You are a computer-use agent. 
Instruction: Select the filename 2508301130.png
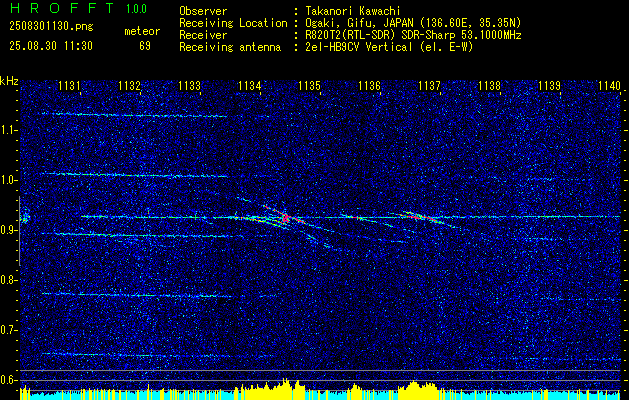pos(51,27)
